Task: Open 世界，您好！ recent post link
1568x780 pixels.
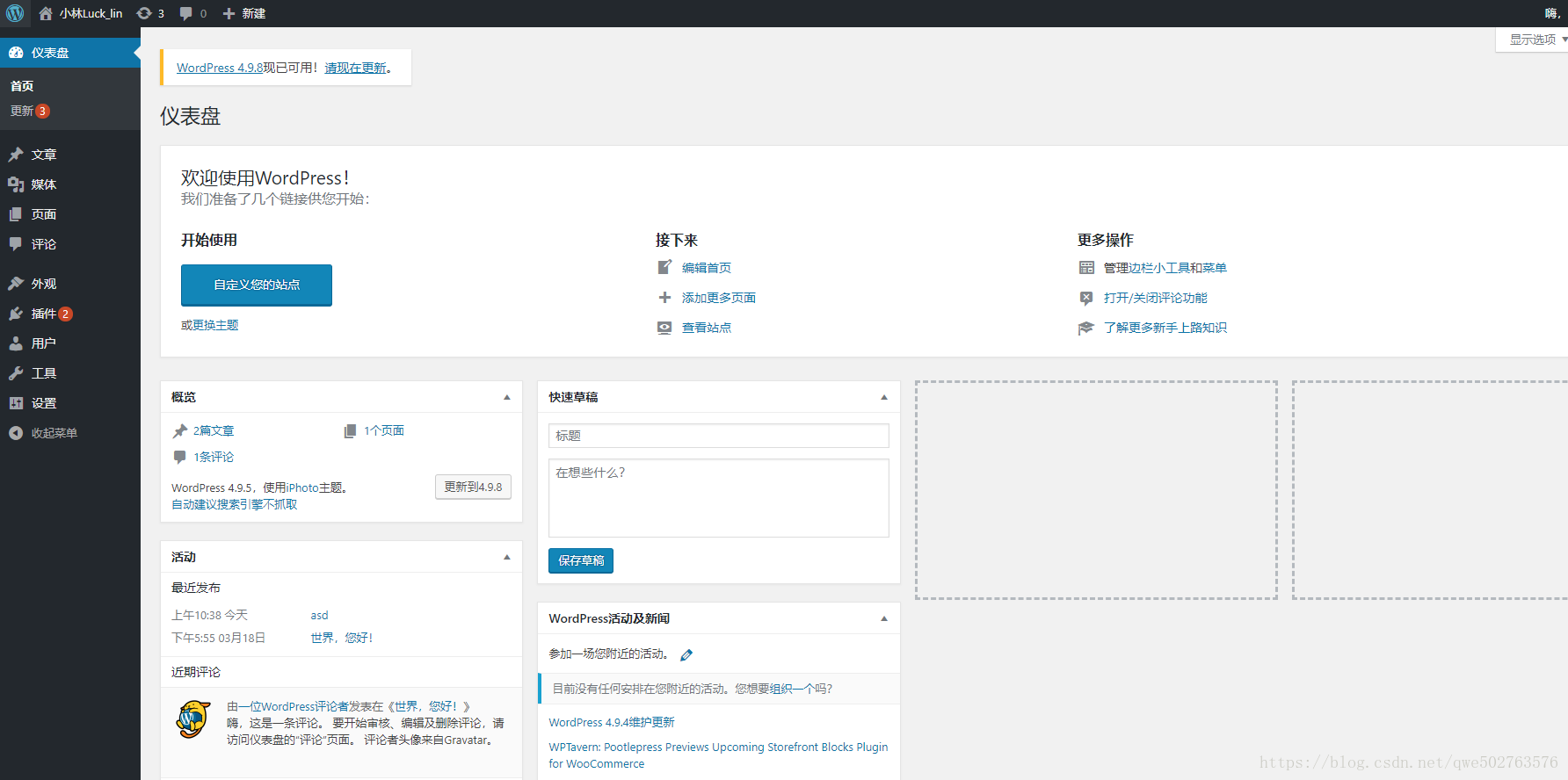Action: click(x=342, y=638)
